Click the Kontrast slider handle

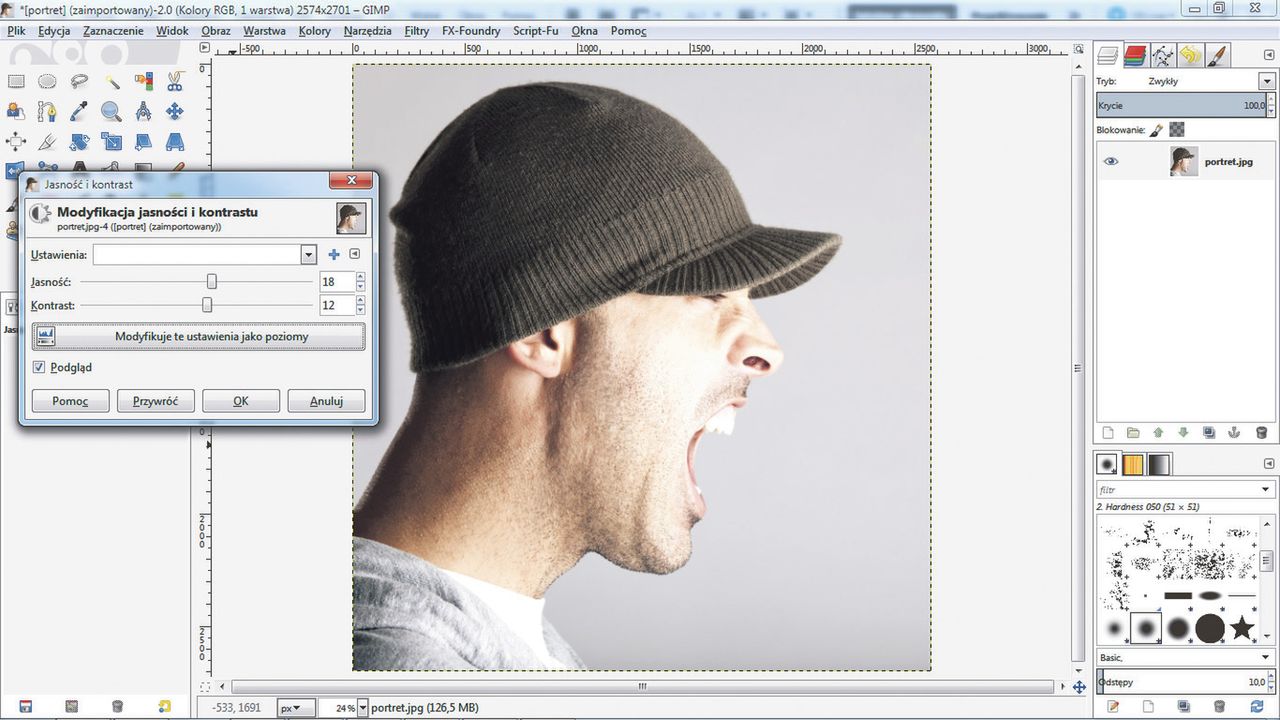pos(208,305)
